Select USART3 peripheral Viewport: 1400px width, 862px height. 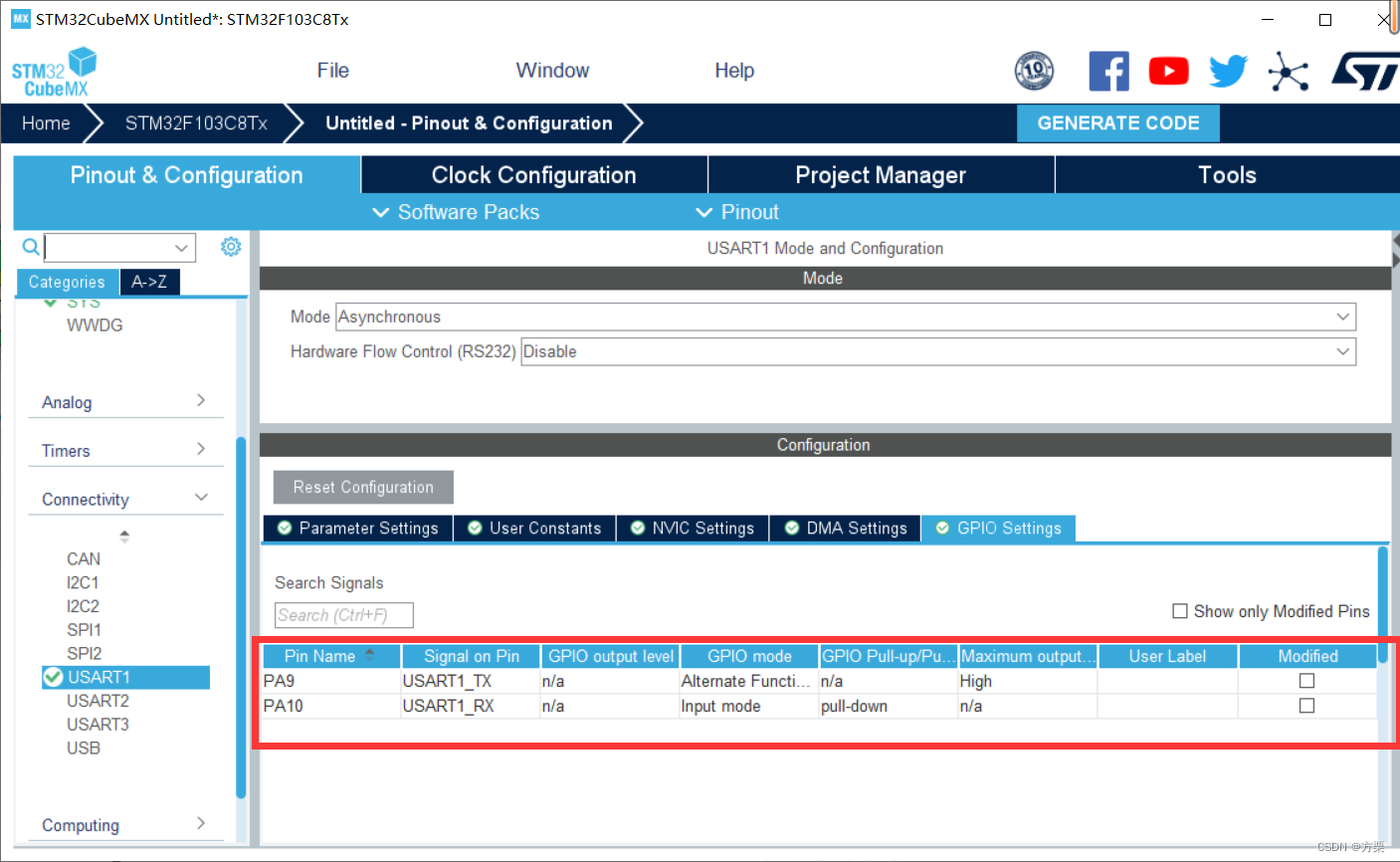98,725
